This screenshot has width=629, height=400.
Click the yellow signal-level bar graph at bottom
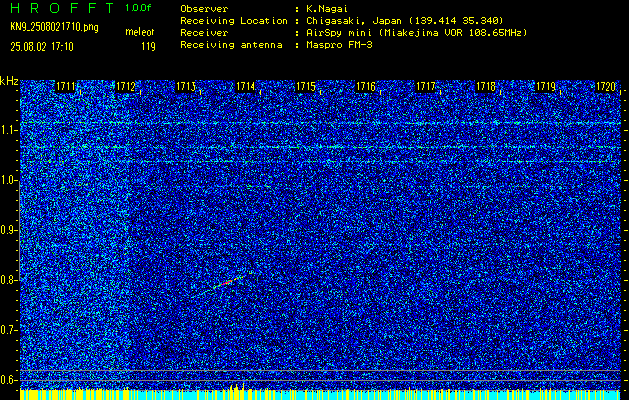coord(320,394)
